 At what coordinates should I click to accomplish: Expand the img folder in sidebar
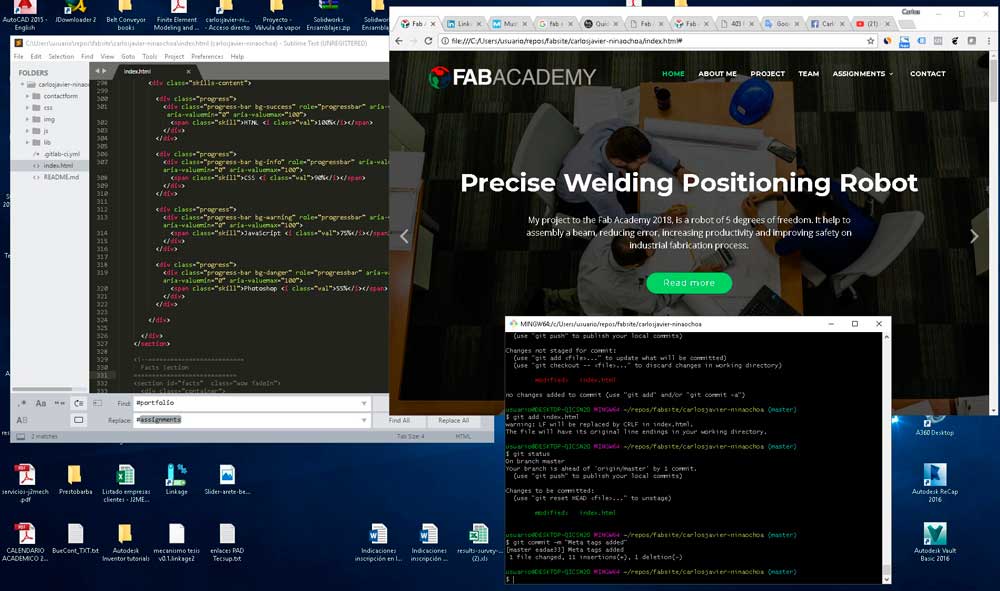27,119
